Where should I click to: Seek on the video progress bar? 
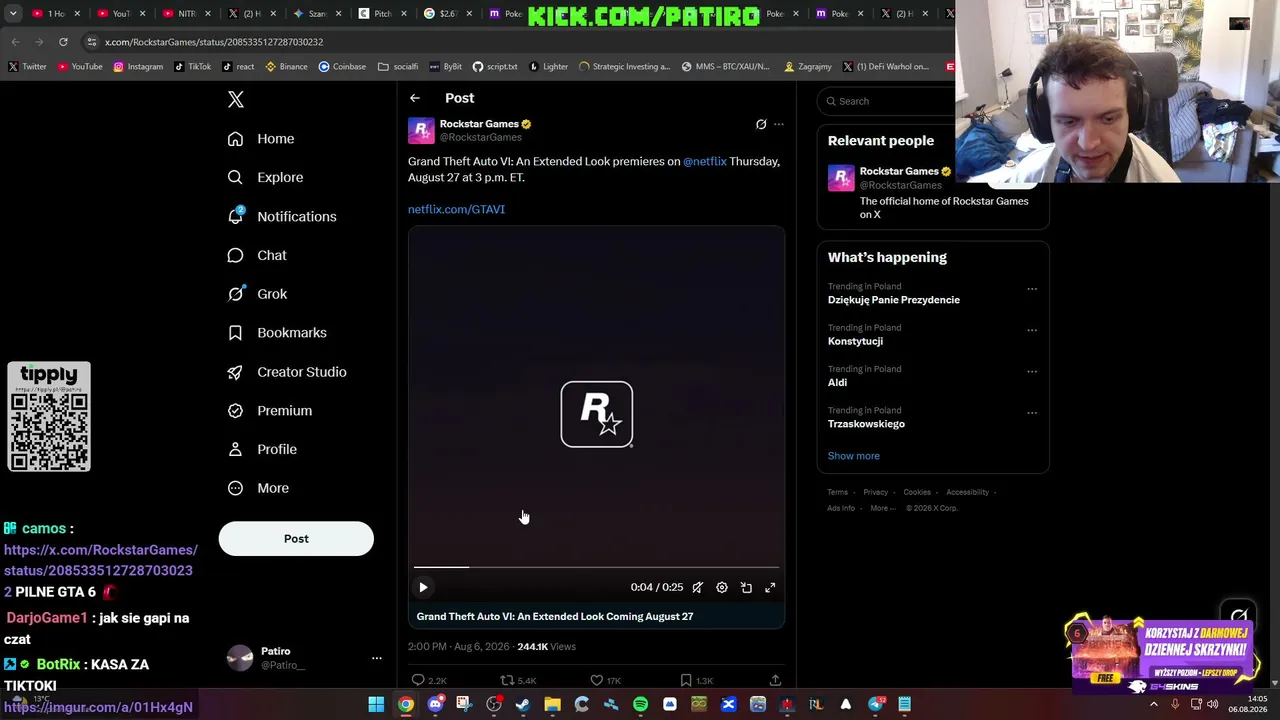[x=596, y=567]
